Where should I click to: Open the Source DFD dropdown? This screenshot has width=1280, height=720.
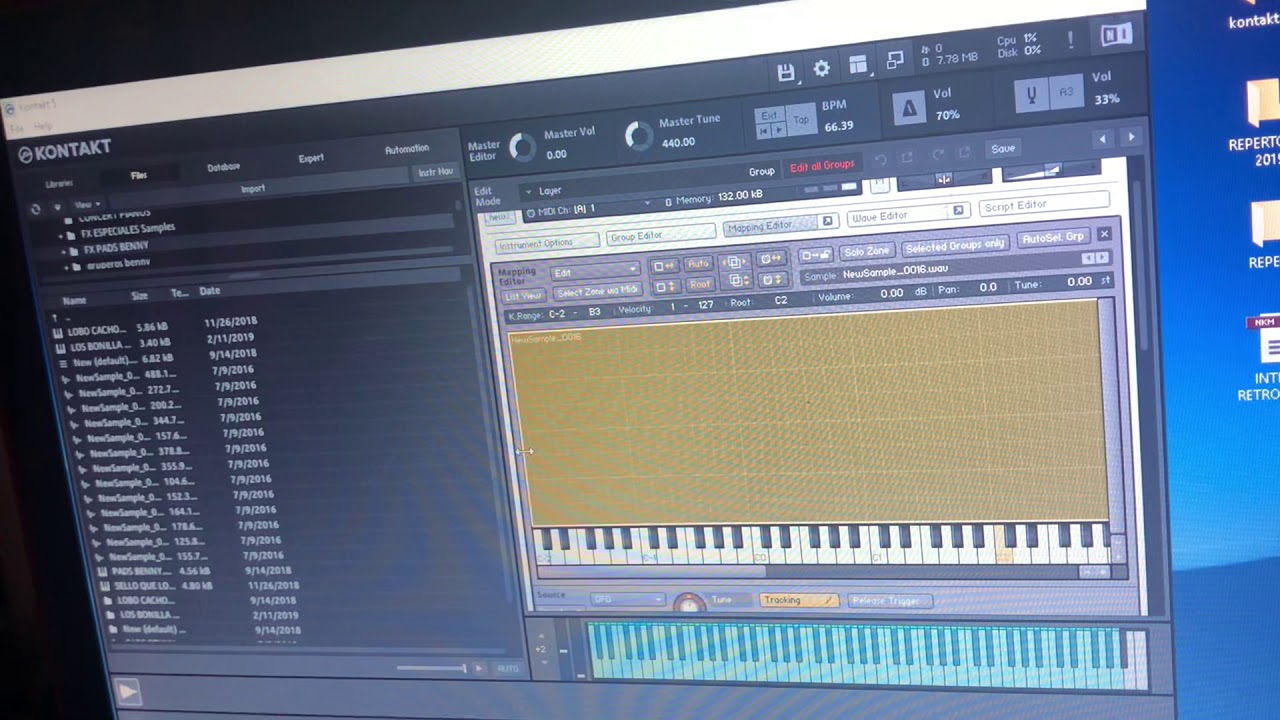click(x=627, y=599)
